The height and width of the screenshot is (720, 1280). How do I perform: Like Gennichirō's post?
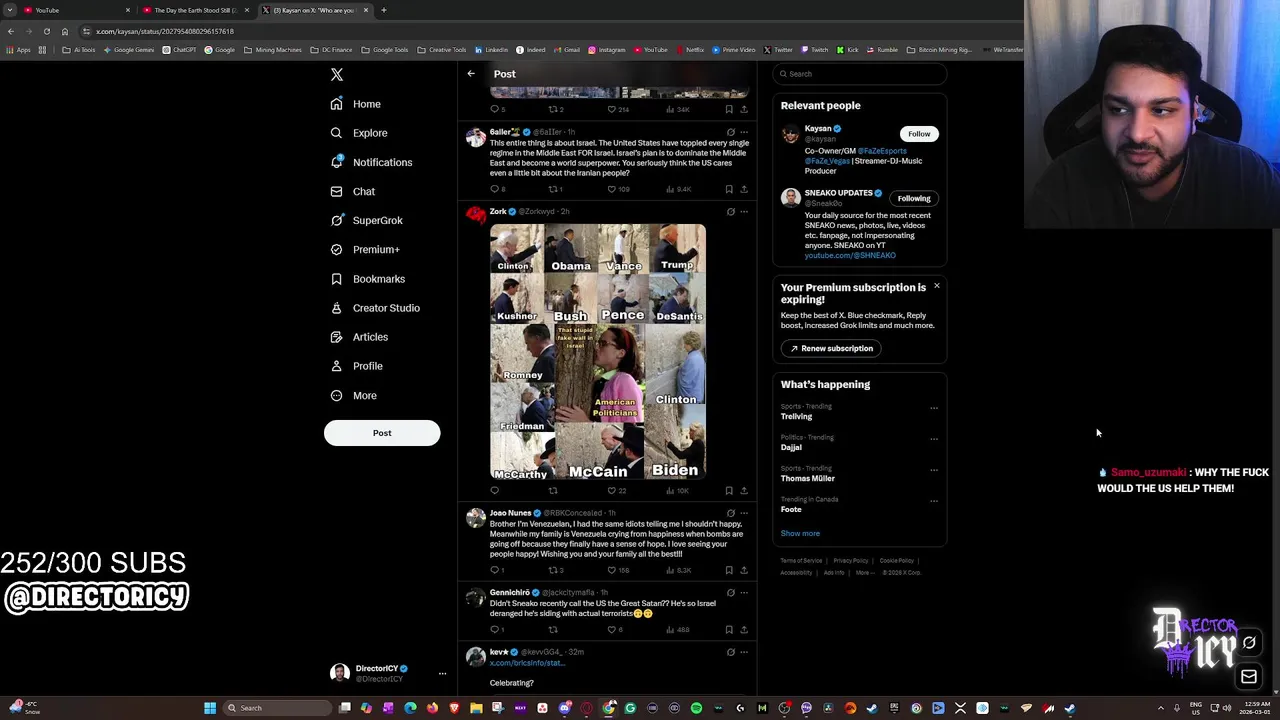coord(615,630)
